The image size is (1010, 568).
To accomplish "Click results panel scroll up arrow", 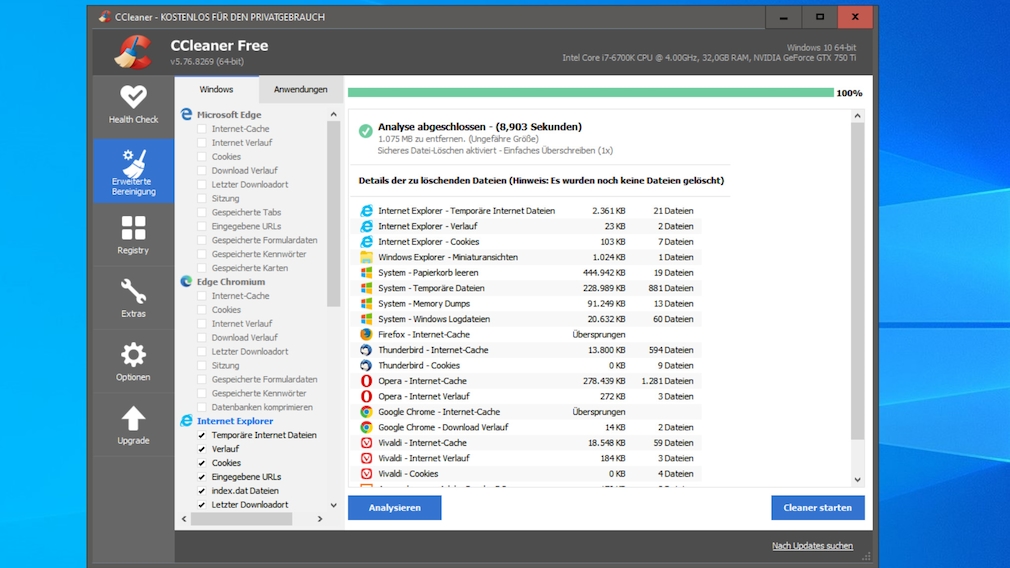I will (x=857, y=116).
